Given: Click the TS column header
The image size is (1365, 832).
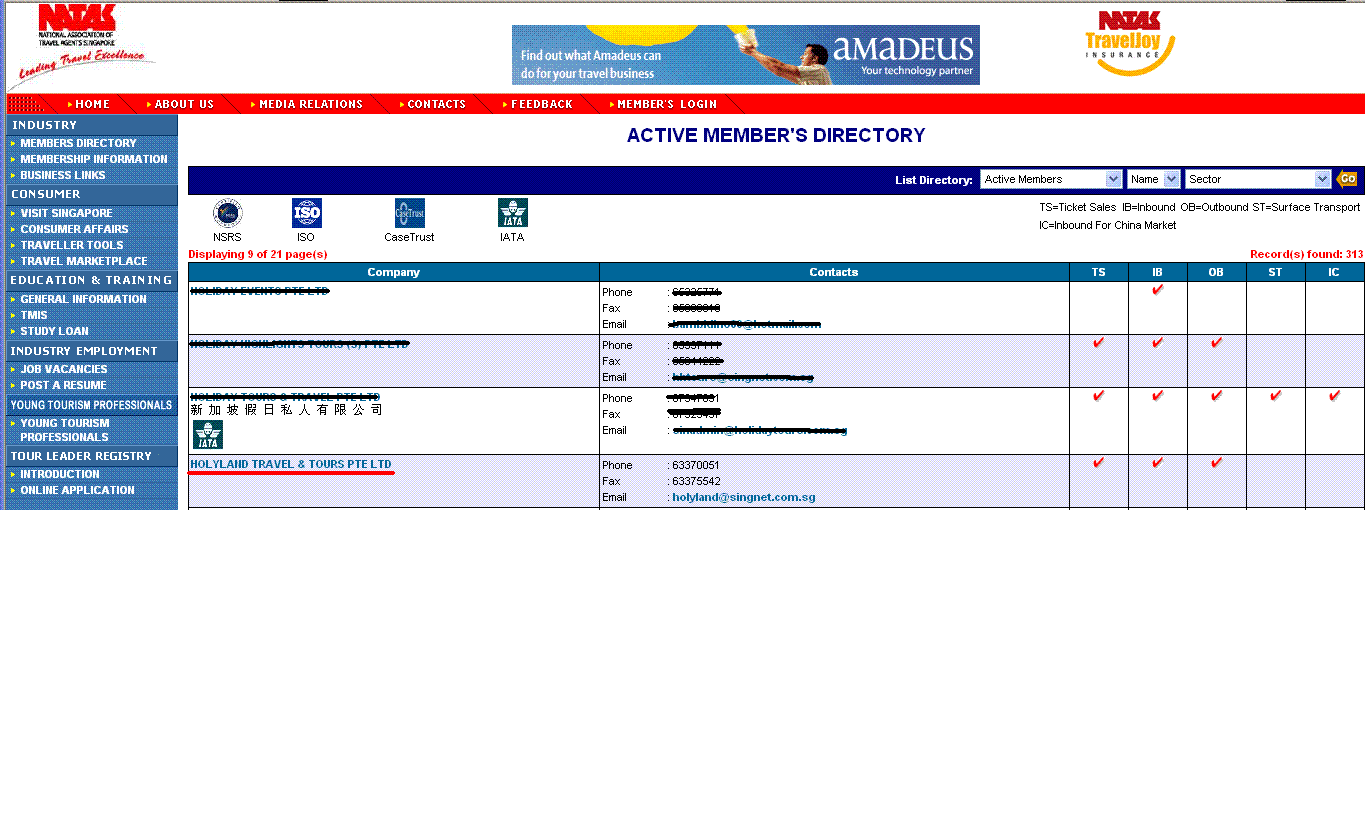Looking at the screenshot, I should (x=1099, y=272).
